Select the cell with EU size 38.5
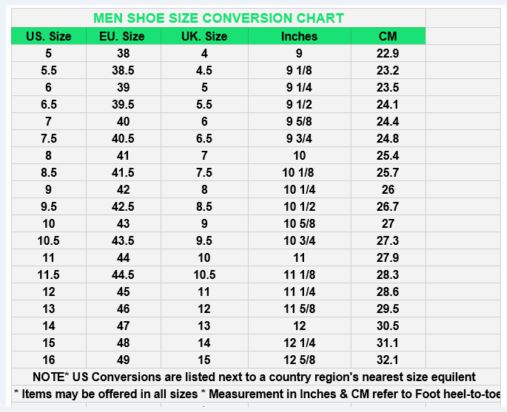Viewport: 507px width, 412px height. 123,70
